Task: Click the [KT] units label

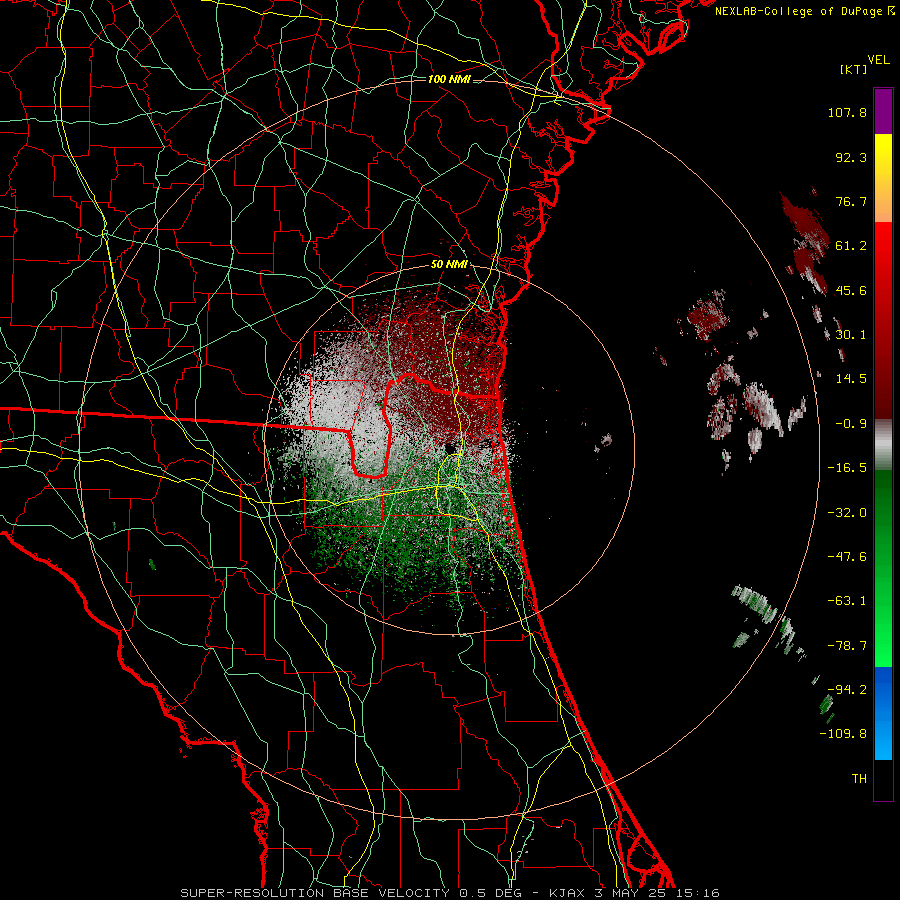Action: [x=853, y=69]
